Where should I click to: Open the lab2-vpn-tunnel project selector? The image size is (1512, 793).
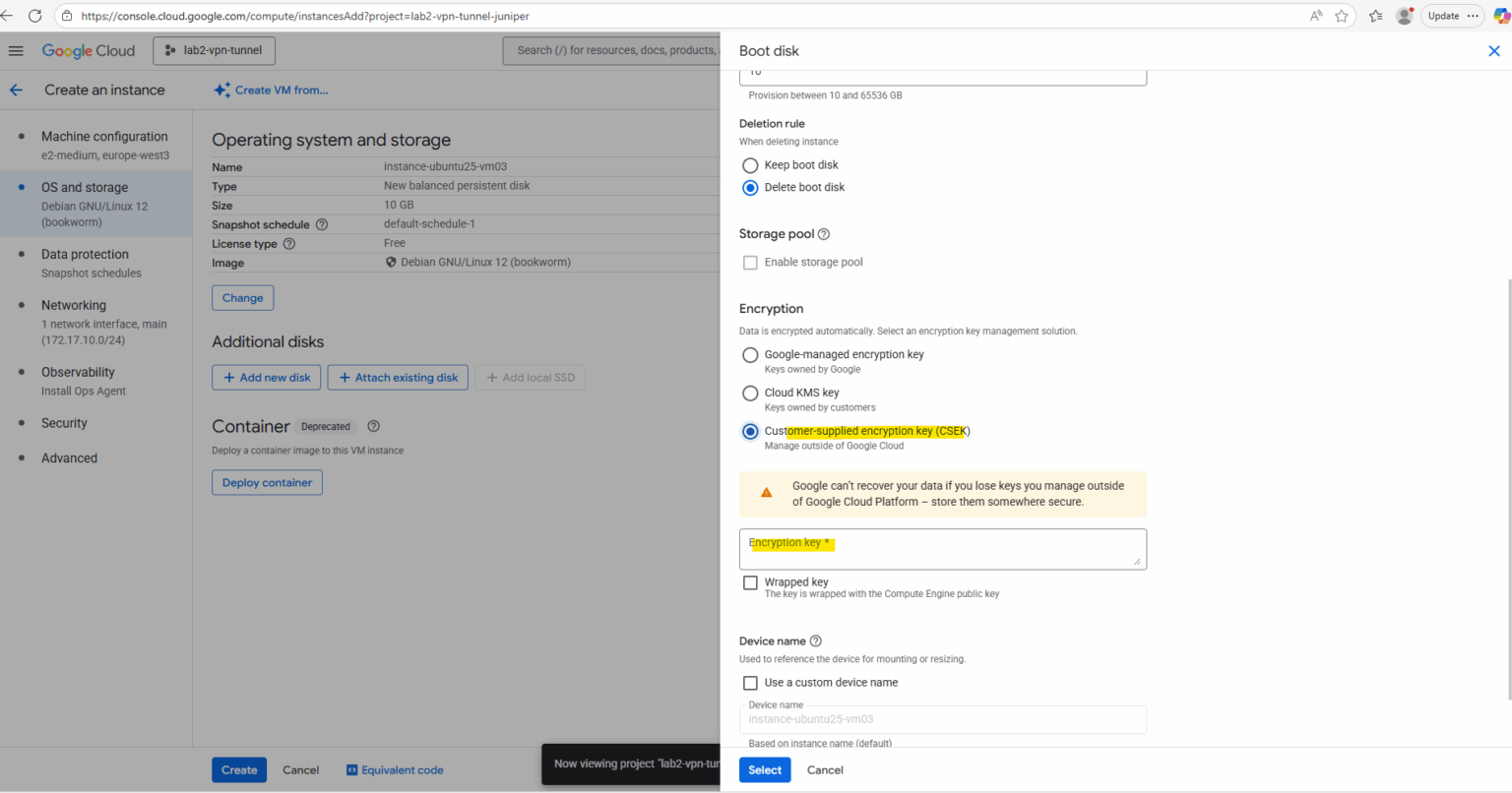(x=214, y=50)
